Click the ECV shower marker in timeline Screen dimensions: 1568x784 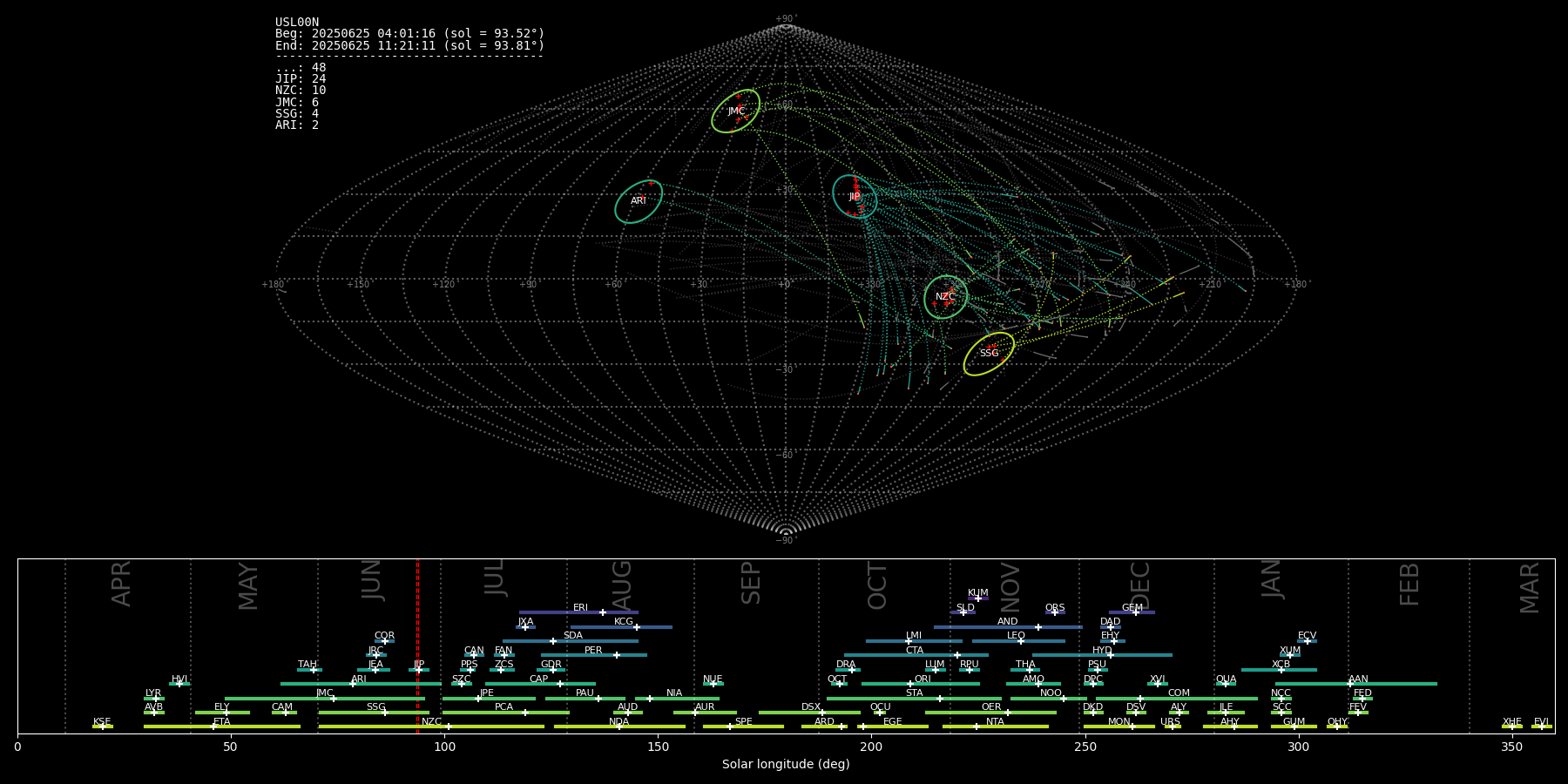pyautogui.click(x=1307, y=641)
